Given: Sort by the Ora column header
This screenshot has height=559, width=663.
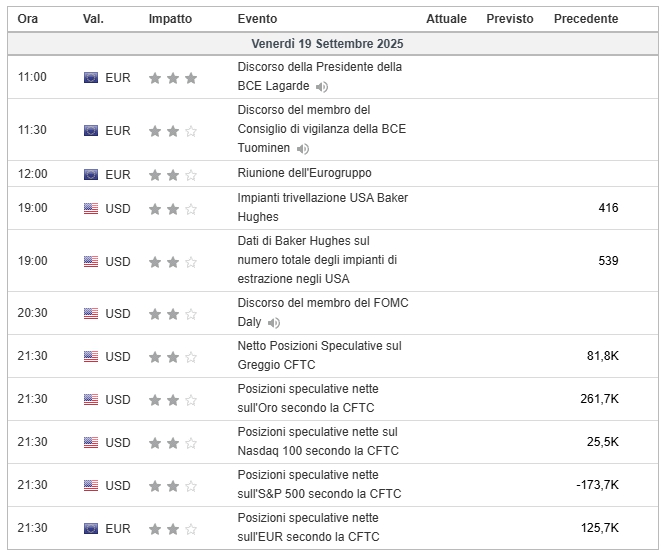Looking at the screenshot, I should tap(28, 19).
